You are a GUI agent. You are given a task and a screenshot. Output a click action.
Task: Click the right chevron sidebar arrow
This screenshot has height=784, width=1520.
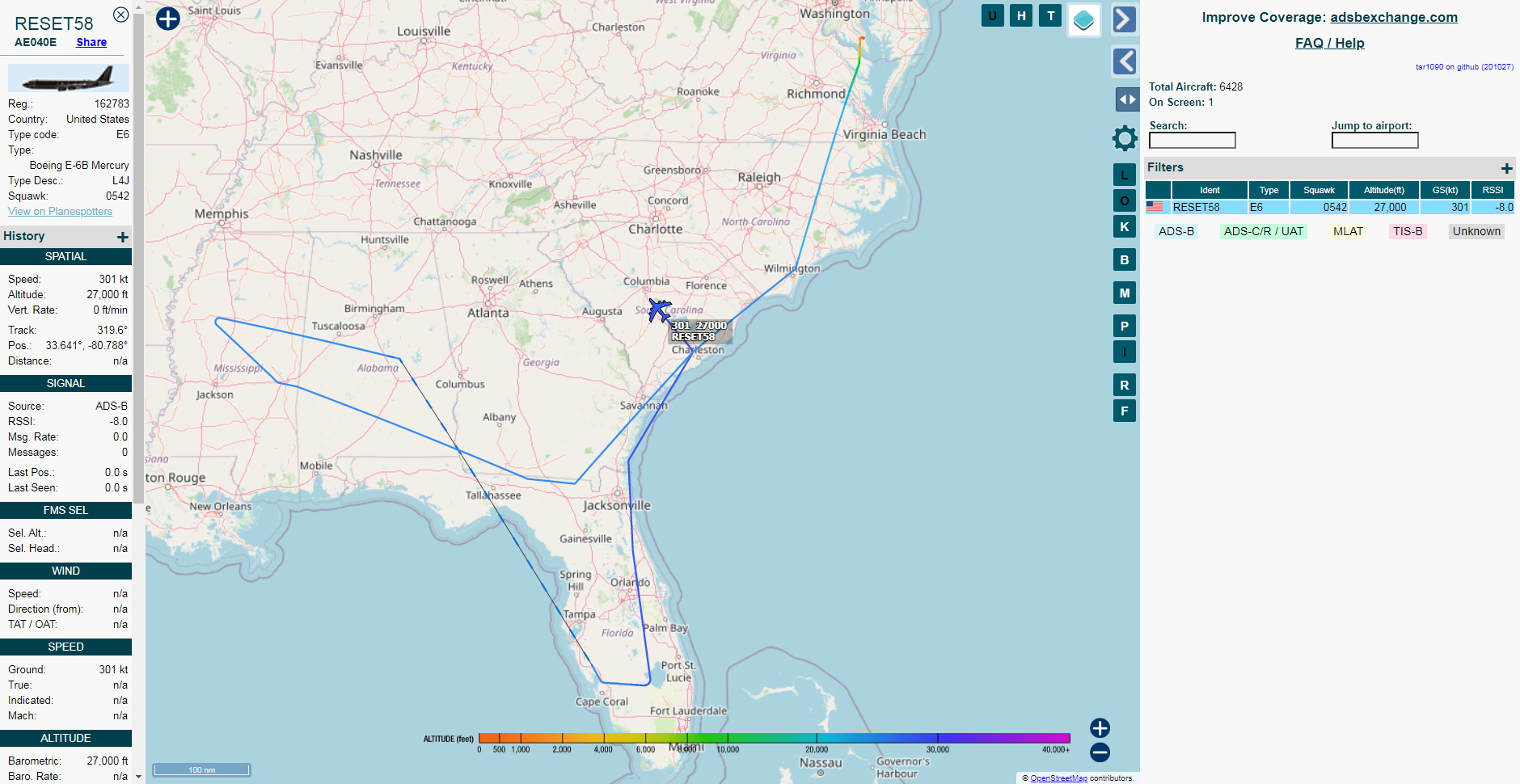1124,19
